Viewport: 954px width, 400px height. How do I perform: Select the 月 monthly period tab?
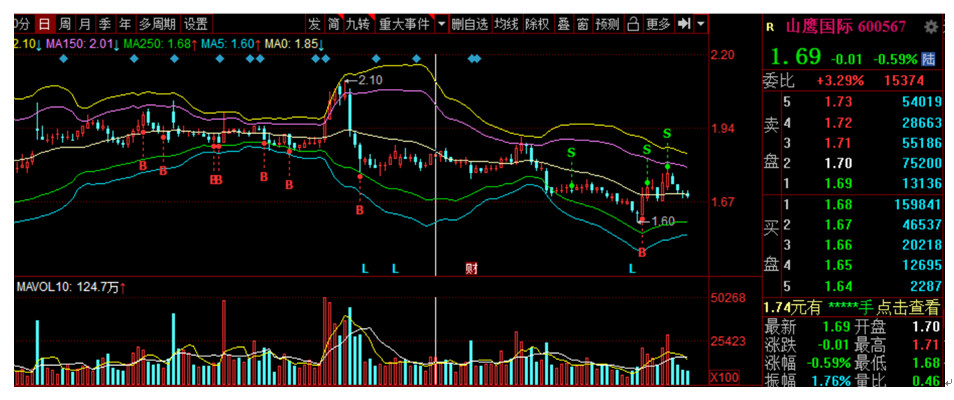pyautogui.click(x=84, y=23)
